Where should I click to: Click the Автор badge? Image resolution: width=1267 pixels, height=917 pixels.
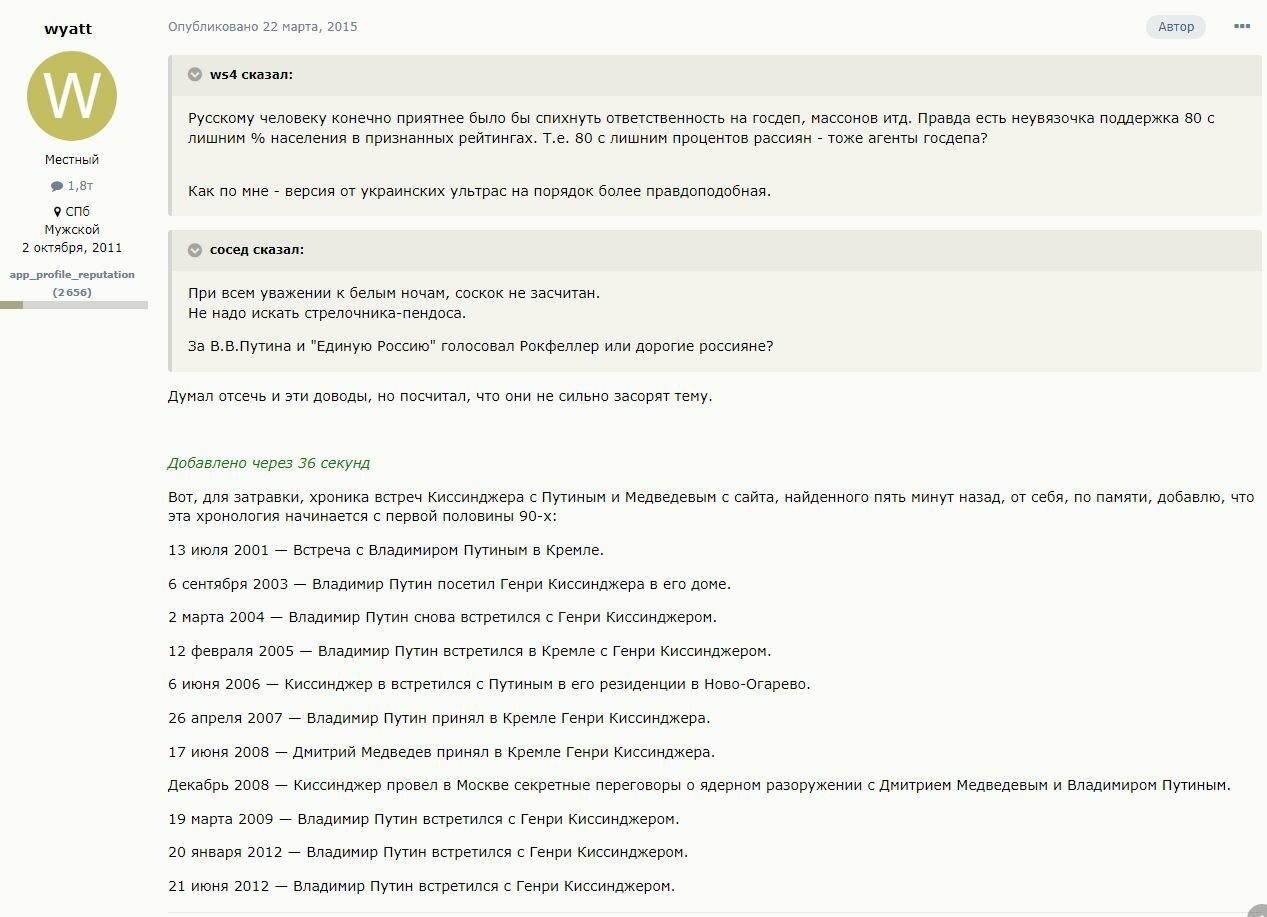(x=1175, y=27)
